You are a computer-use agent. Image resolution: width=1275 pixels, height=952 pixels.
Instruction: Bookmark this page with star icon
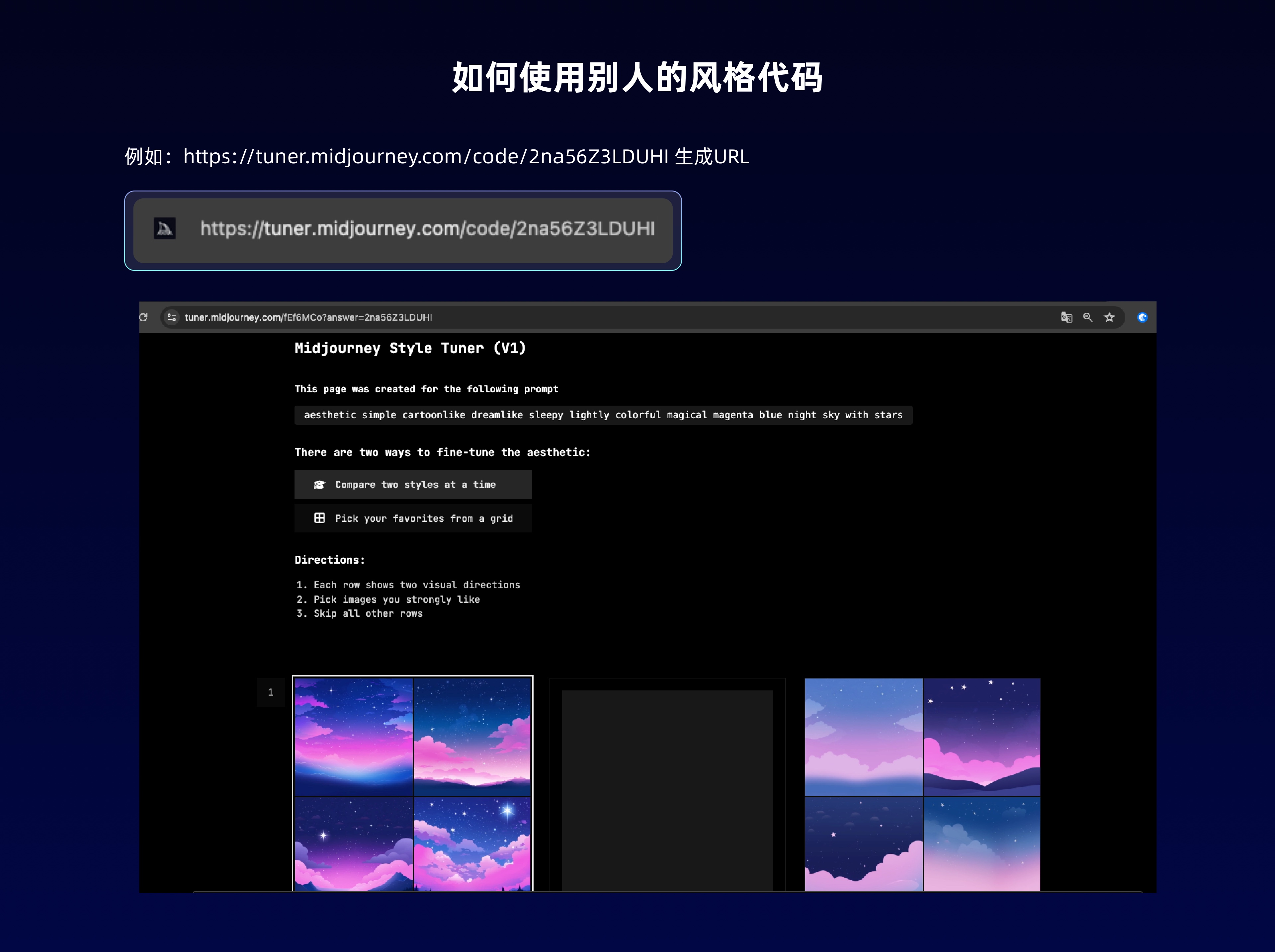pyautogui.click(x=1109, y=317)
